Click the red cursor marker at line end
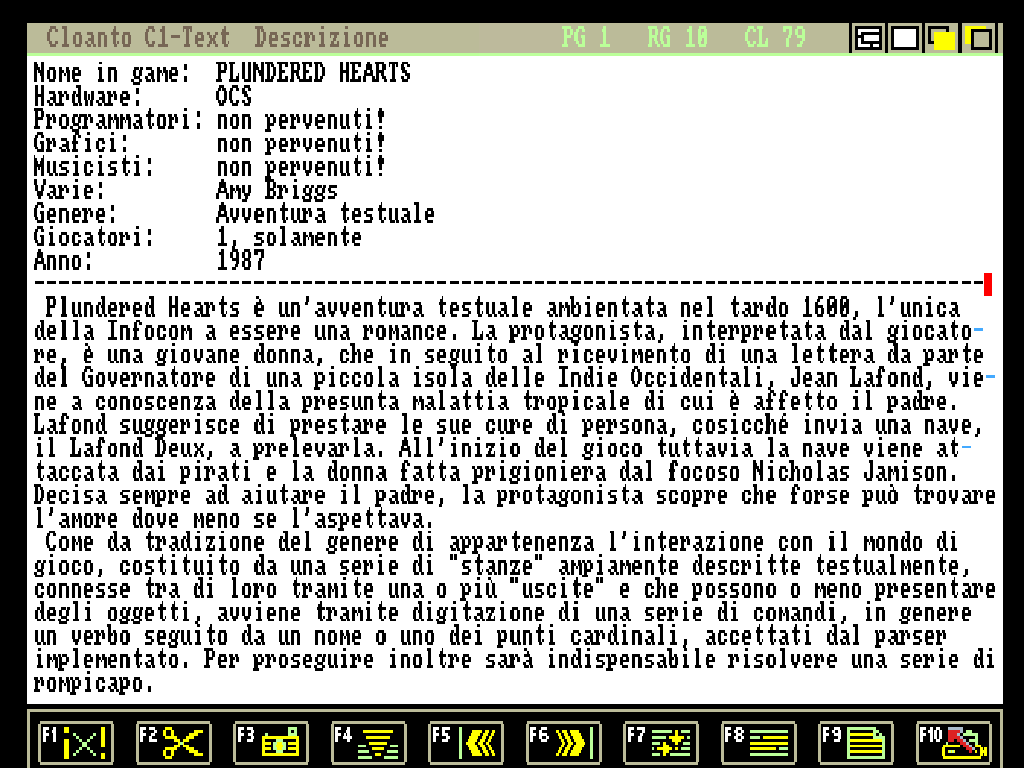Viewport: 1024px width, 768px height. tap(988, 285)
